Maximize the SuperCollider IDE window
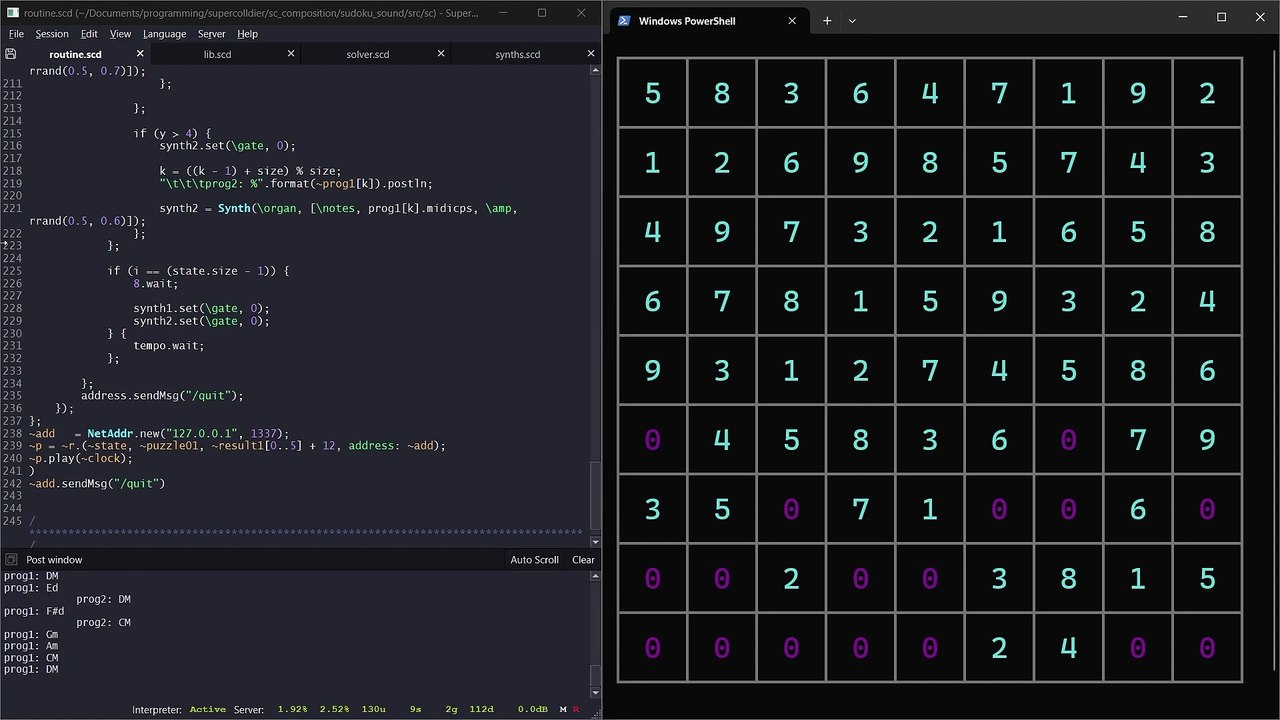The width and height of the screenshot is (1280, 720). [x=541, y=13]
